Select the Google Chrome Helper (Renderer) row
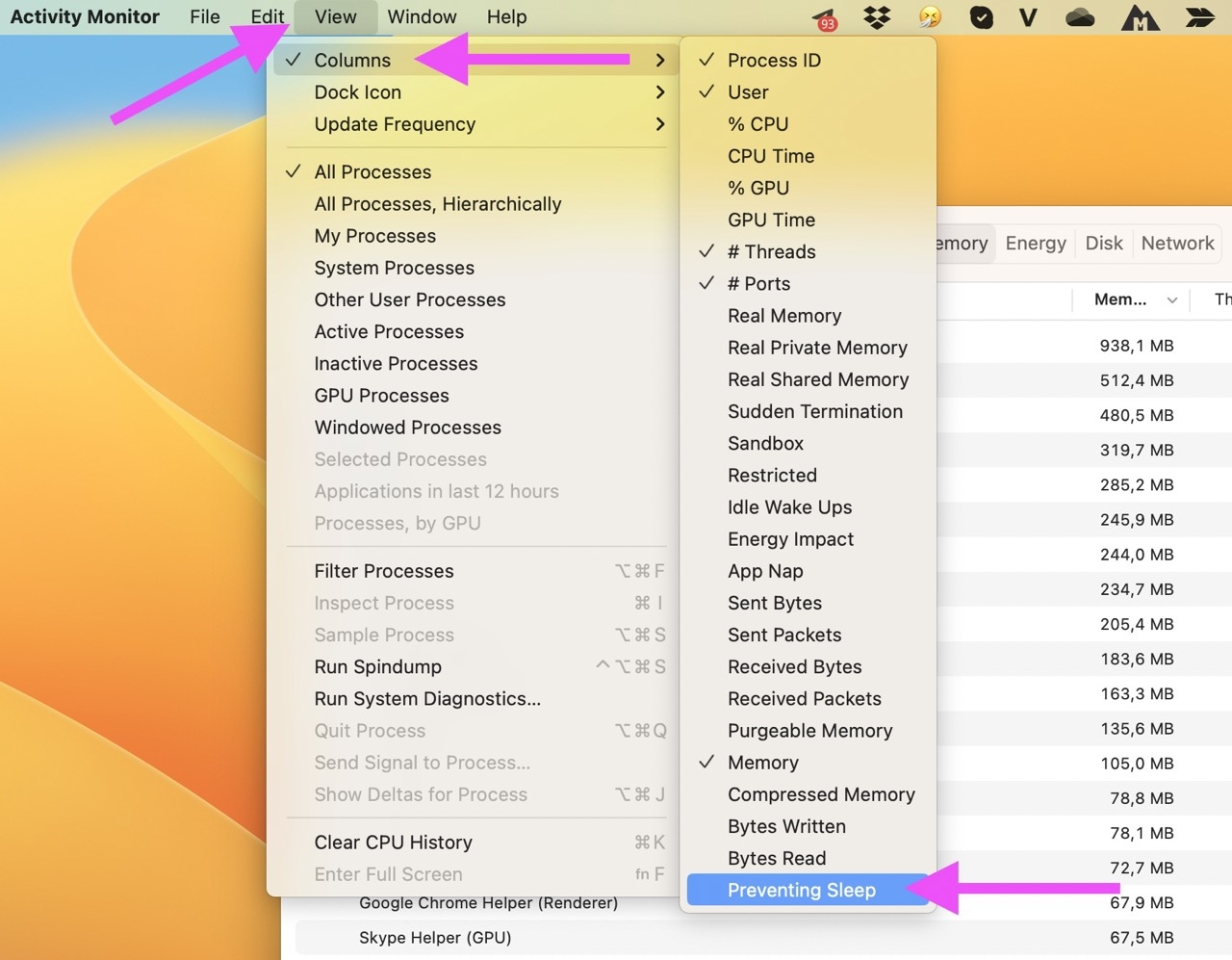 [763, 902]
